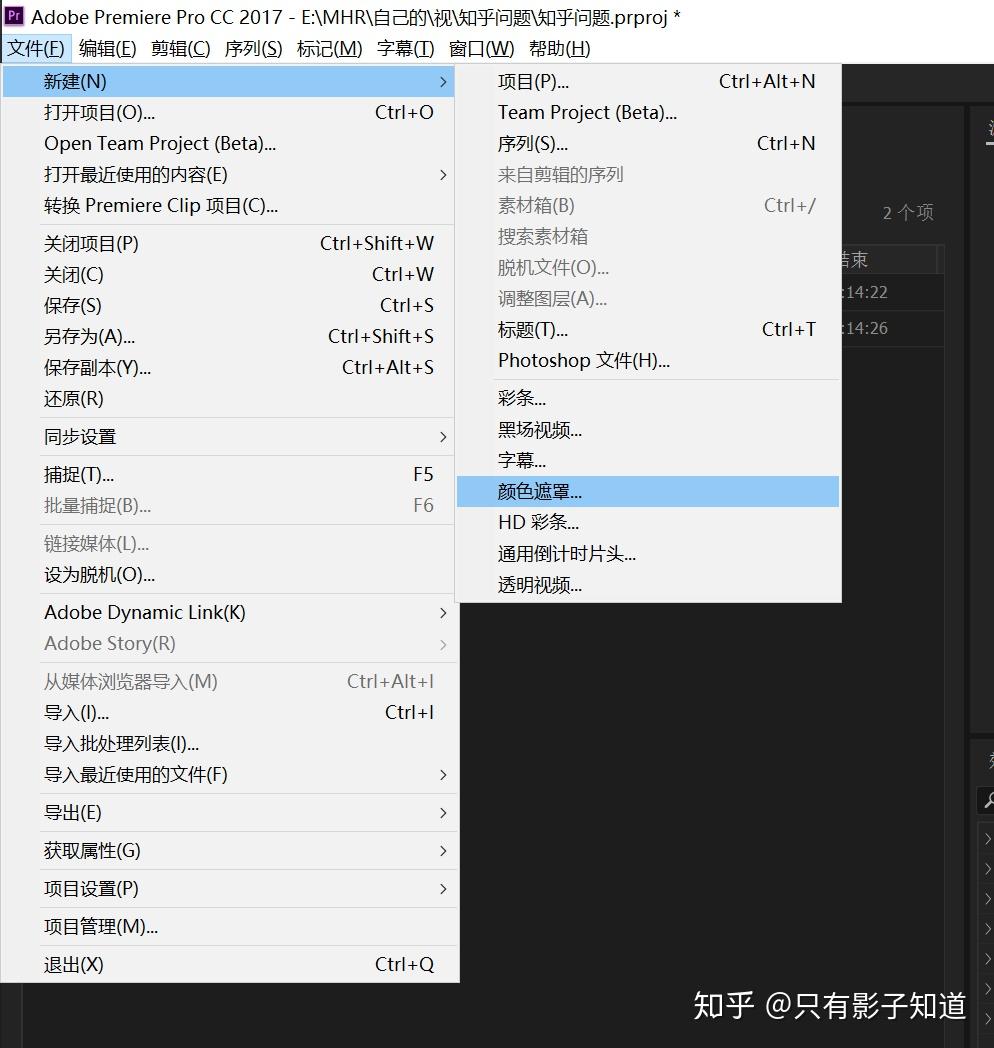Select Photoshop 文件(H)...
The height and width of the screenshot is (1048, 994).
click(648, 361)
